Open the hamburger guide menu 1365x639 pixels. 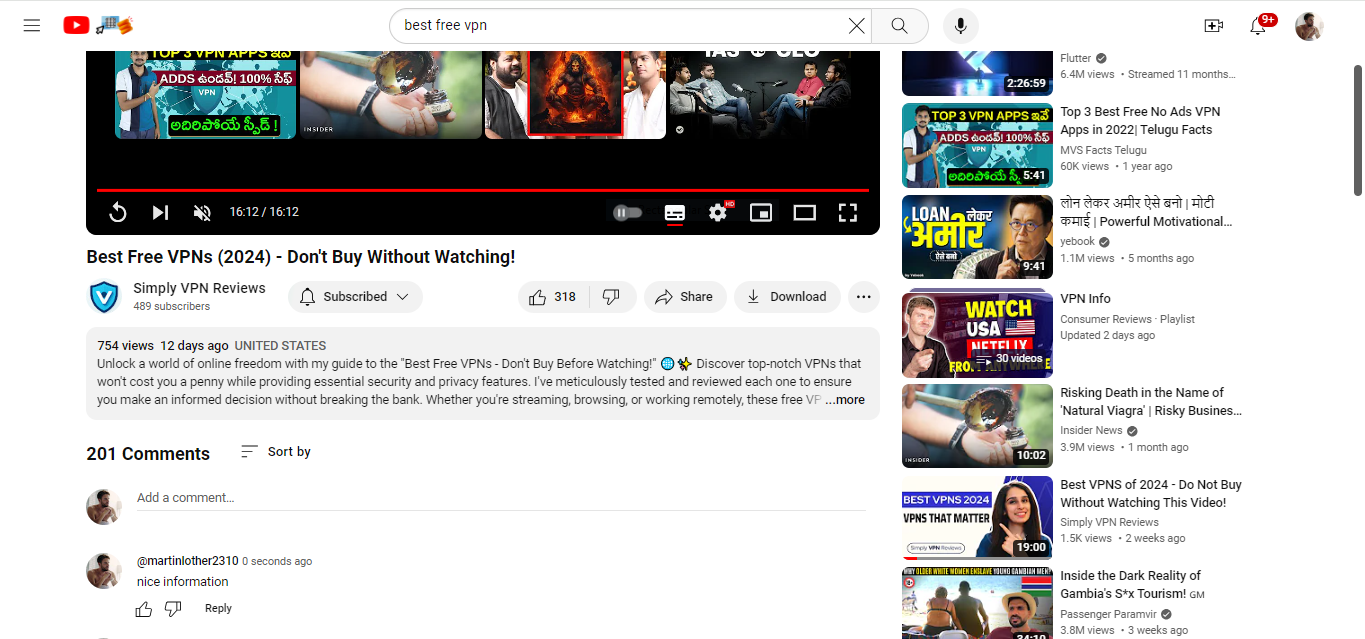tap(32, 25)
